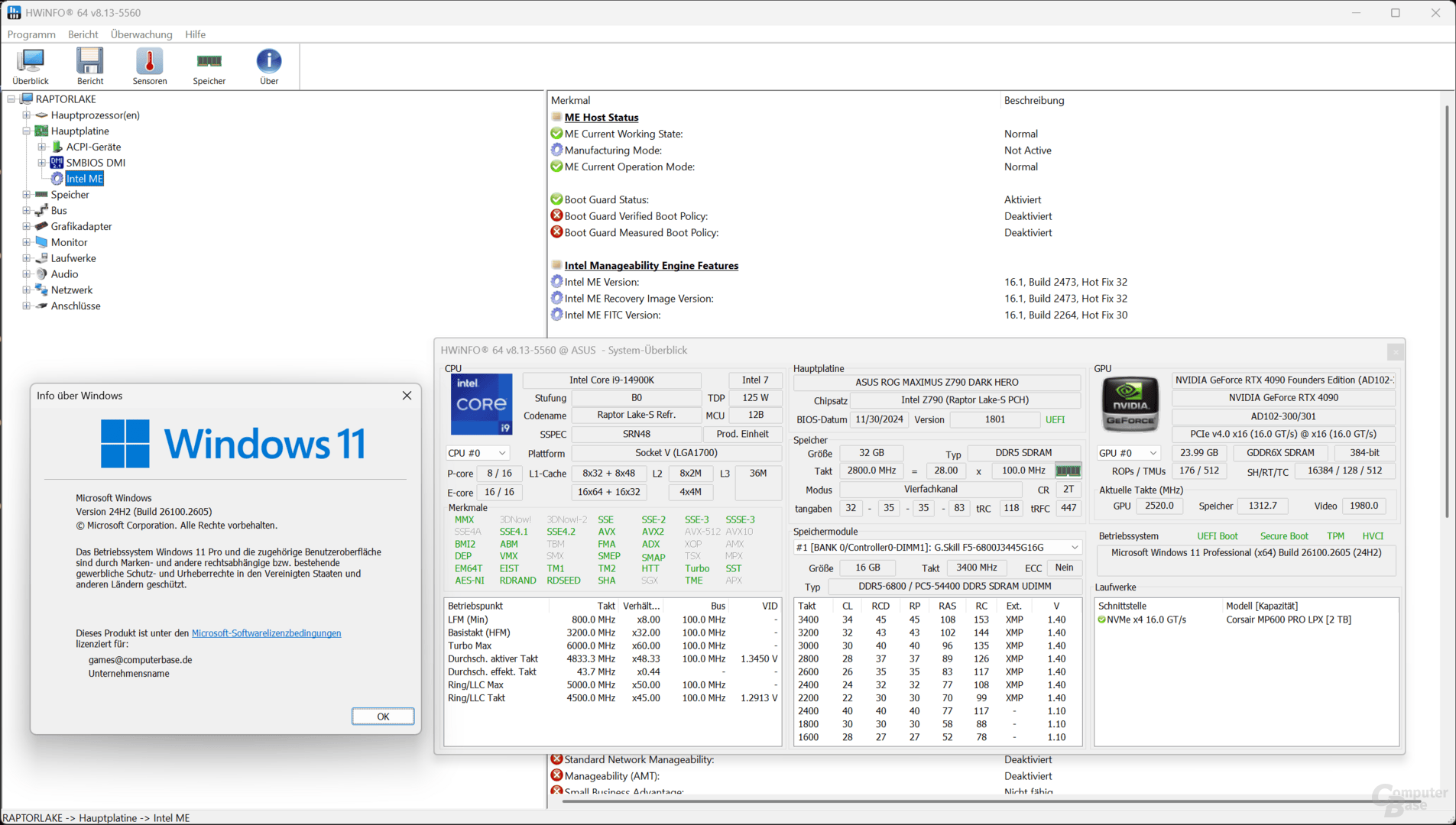Click the 3400 Takt row in memory timings

coord(938,620)
